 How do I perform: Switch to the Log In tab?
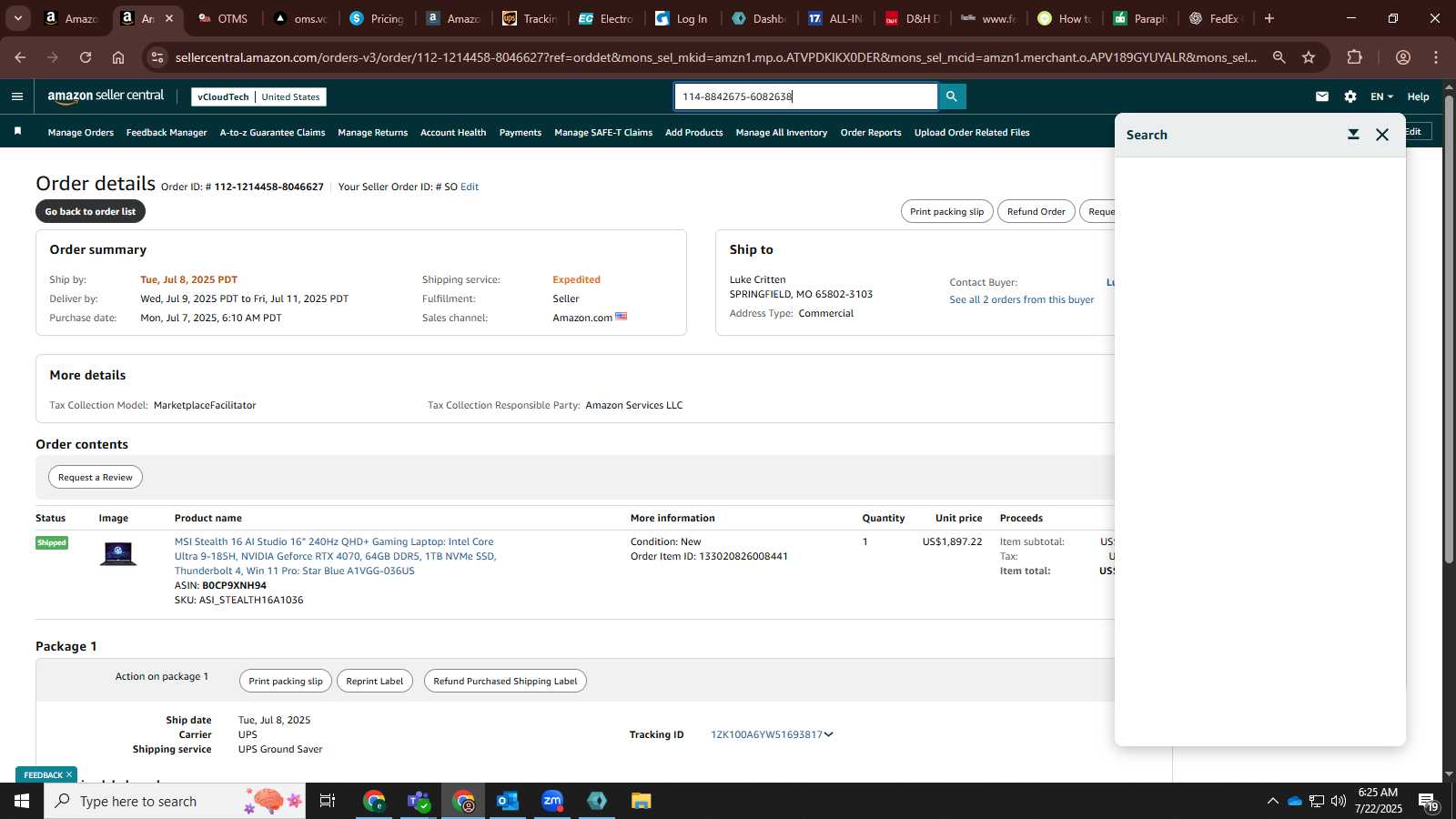click(682, 18)
